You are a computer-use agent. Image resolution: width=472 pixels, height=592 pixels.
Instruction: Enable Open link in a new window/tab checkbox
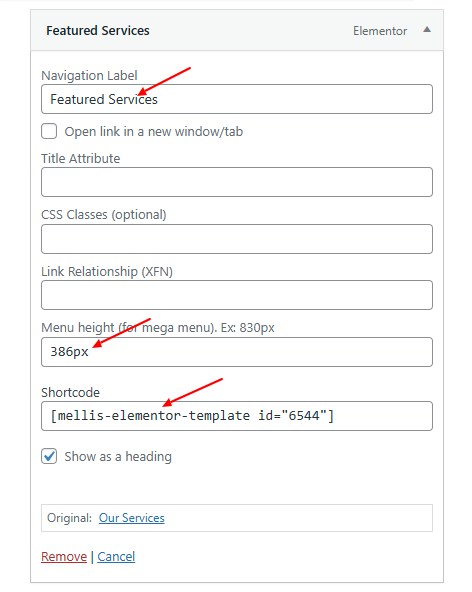(x=49, y=131)
